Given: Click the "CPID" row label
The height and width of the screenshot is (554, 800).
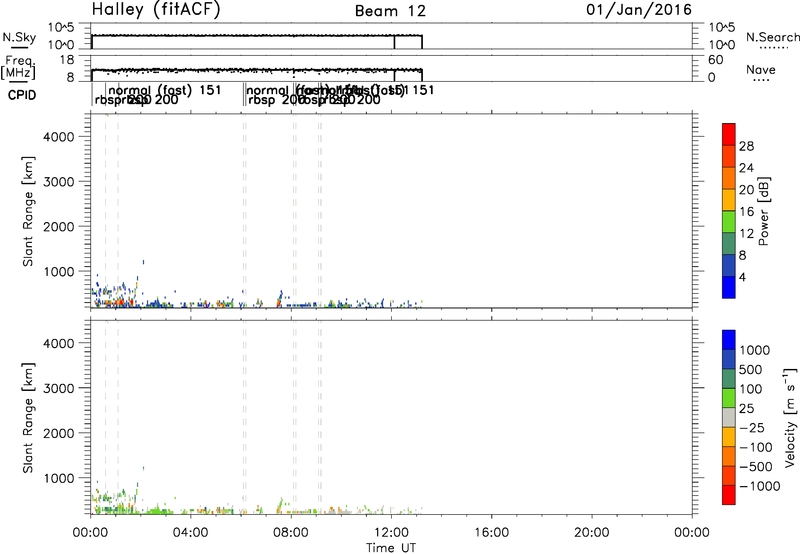Looking at the screenshot, I should pos(22,95).
